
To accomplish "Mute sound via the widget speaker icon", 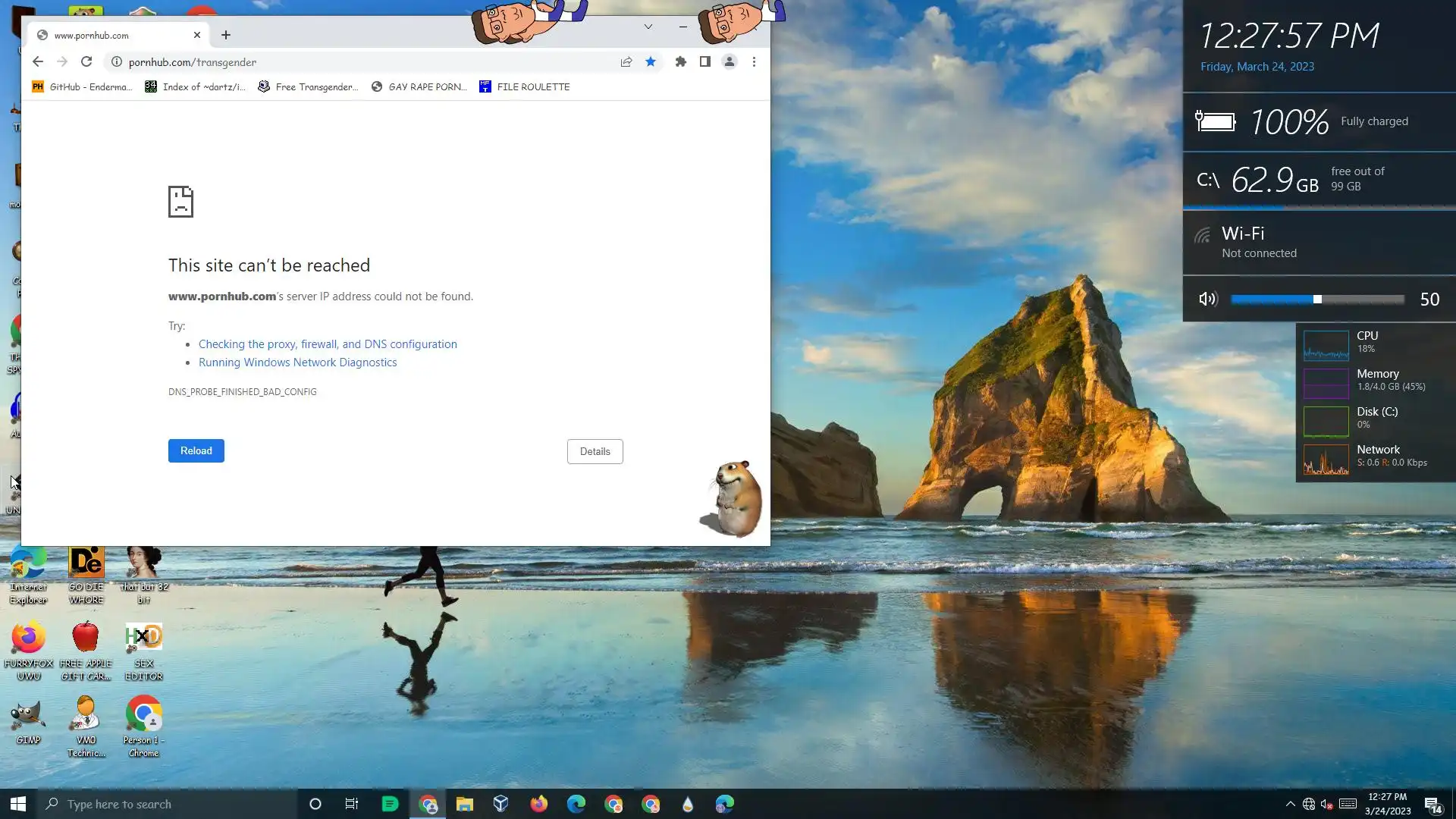I will pos(1208,299).
